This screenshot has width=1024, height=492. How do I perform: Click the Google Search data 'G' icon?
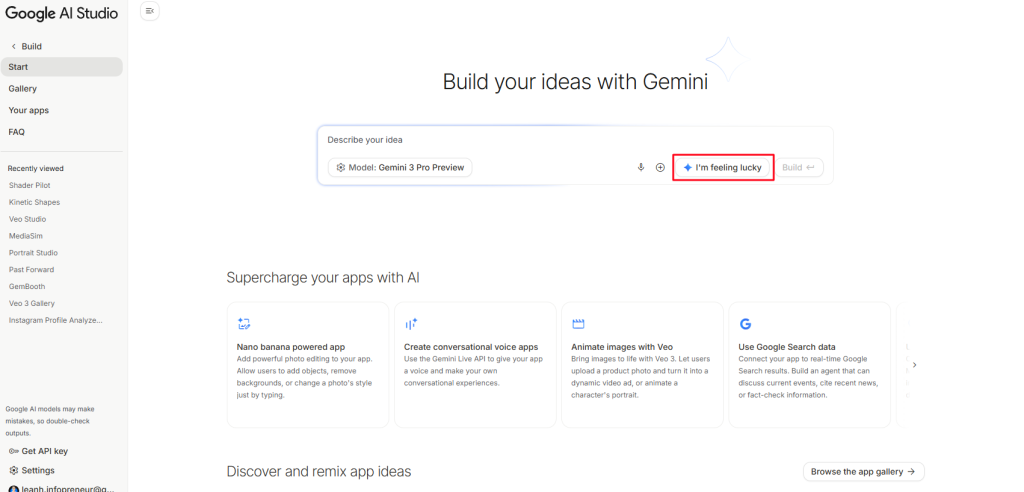745,324
